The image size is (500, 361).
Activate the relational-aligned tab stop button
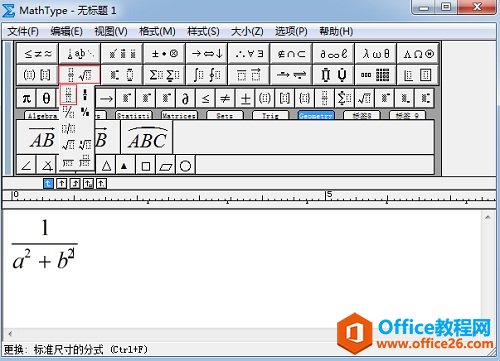coord(88,183)
